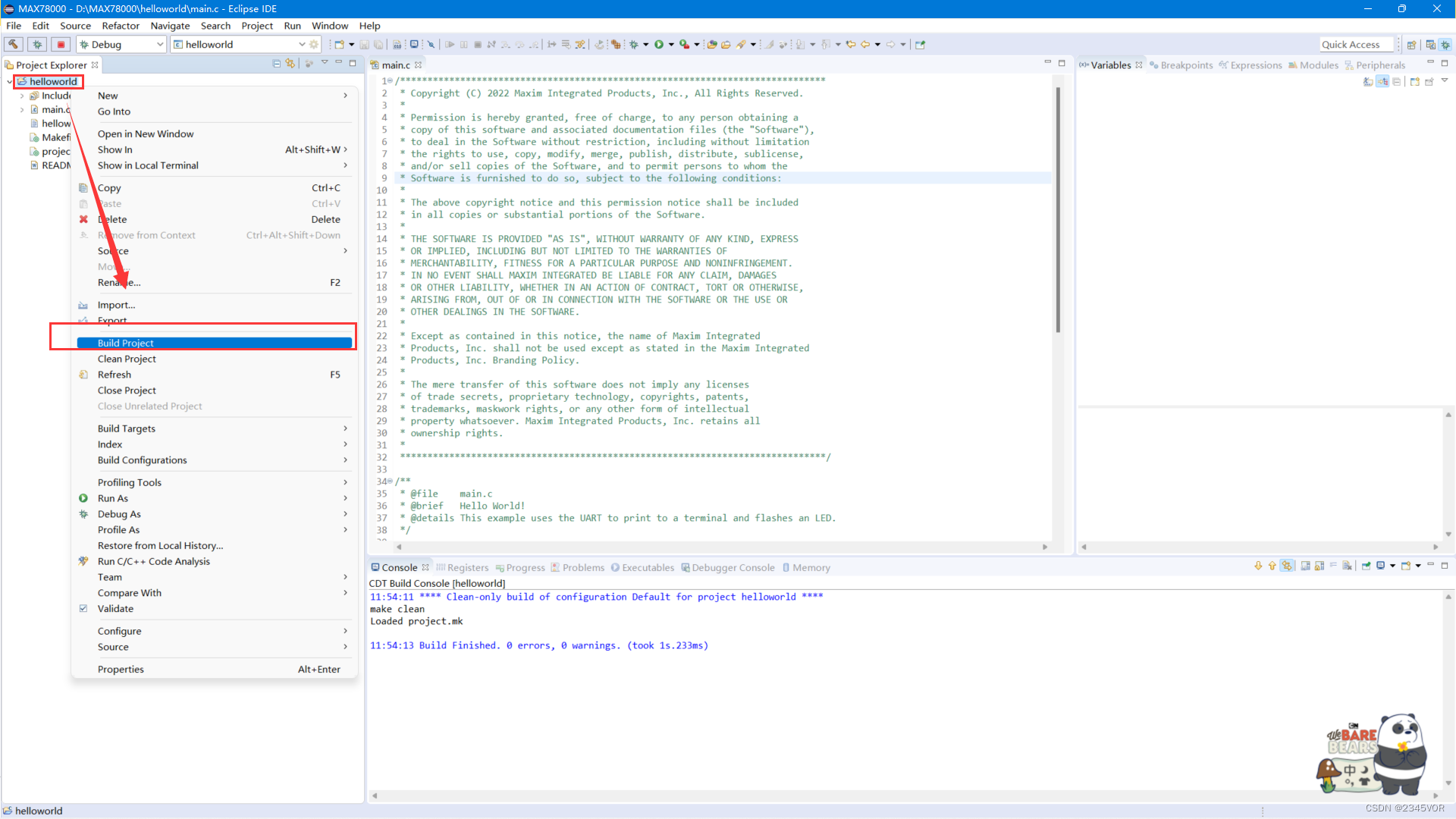
Task: Open the launch configuration settings gear
Action: (314, 45)
